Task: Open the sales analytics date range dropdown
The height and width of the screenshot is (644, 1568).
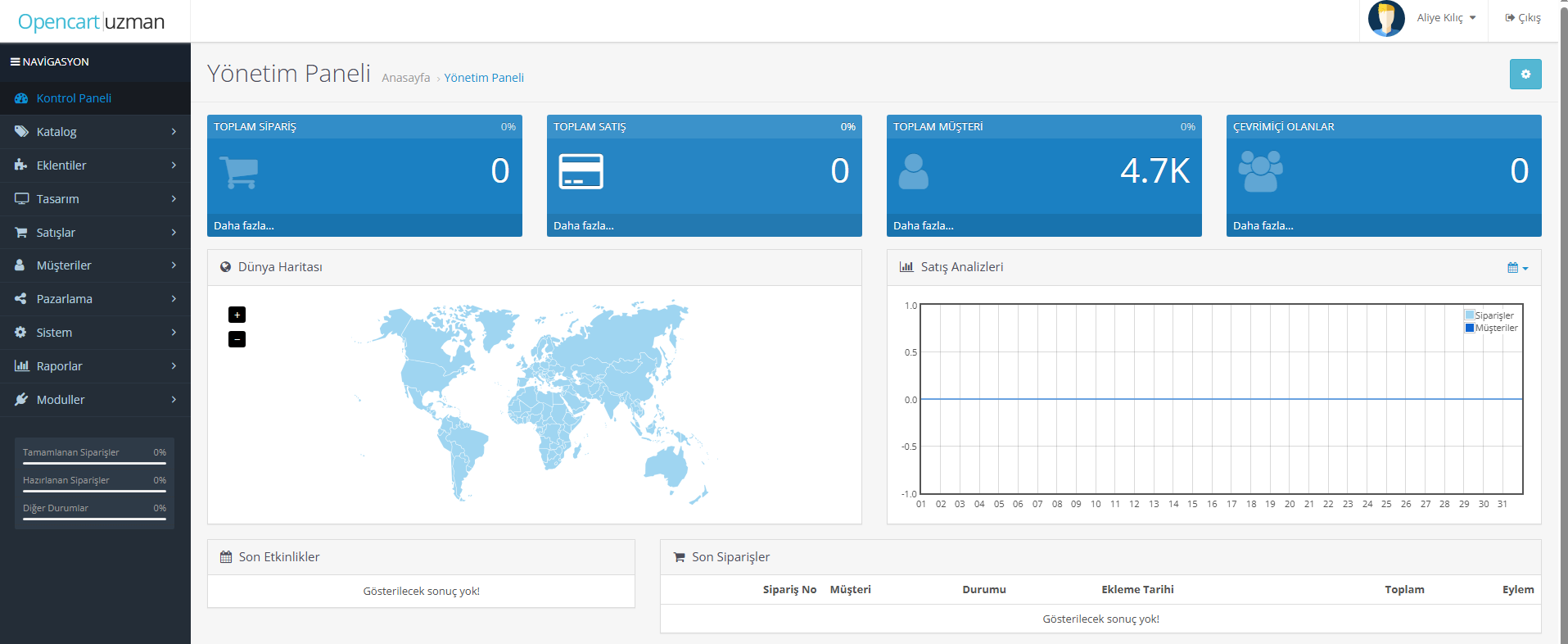Action: pos(1518,268)
